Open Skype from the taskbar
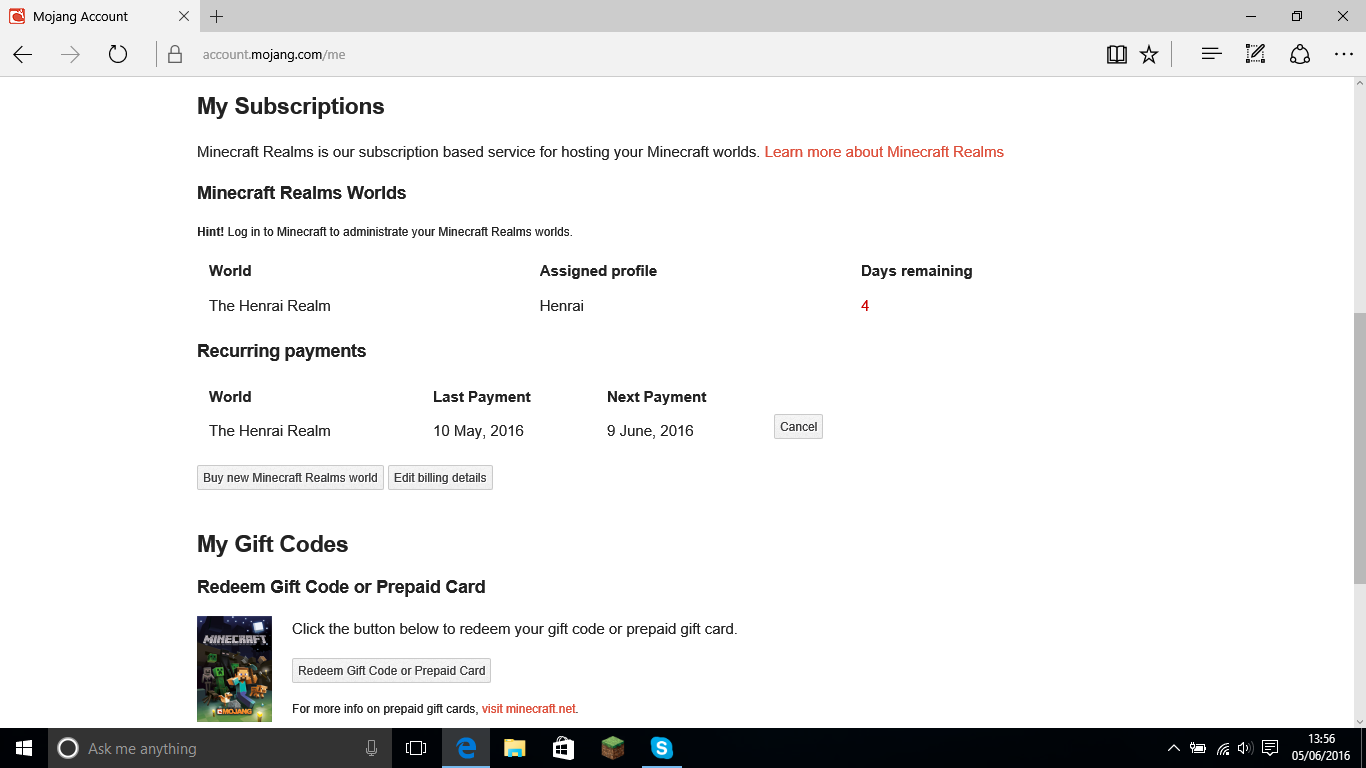The height and width of the screenshot is (768, 1366). pos(661,748)
